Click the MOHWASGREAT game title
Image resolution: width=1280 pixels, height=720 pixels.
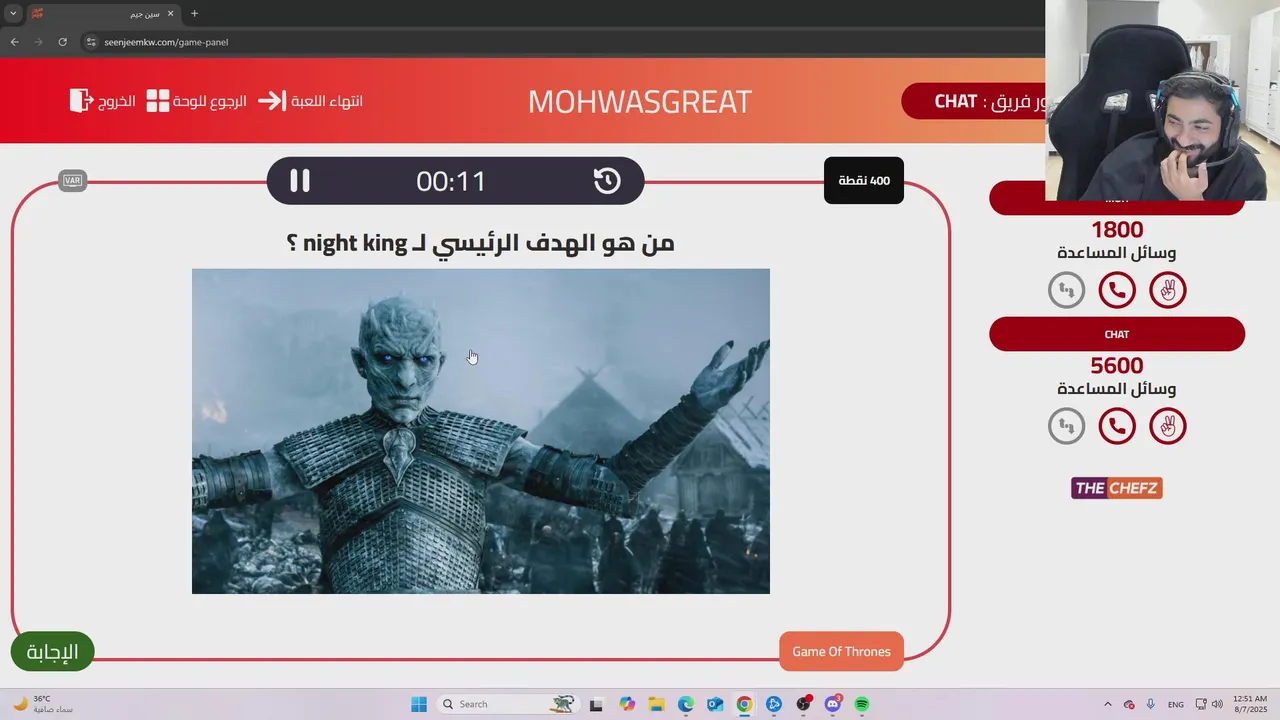click(640, 101)
